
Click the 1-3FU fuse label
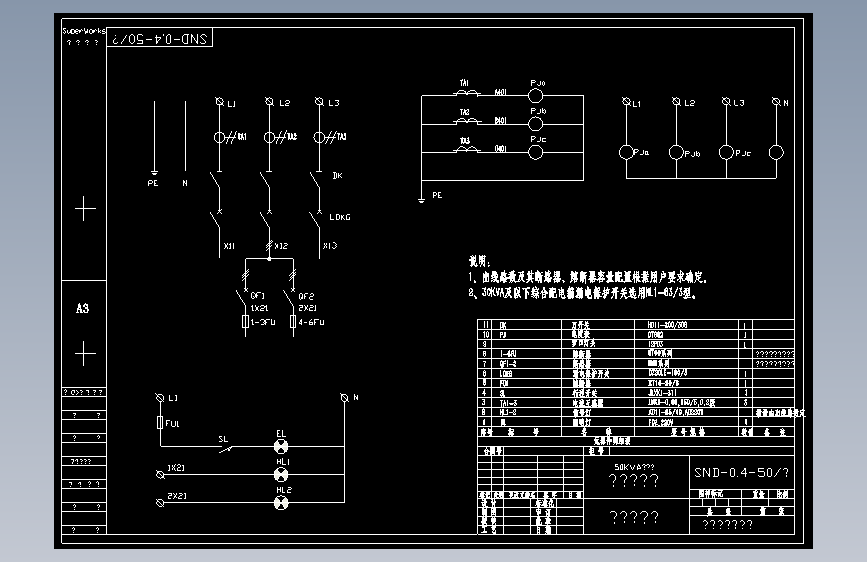[x=263, y=322]
